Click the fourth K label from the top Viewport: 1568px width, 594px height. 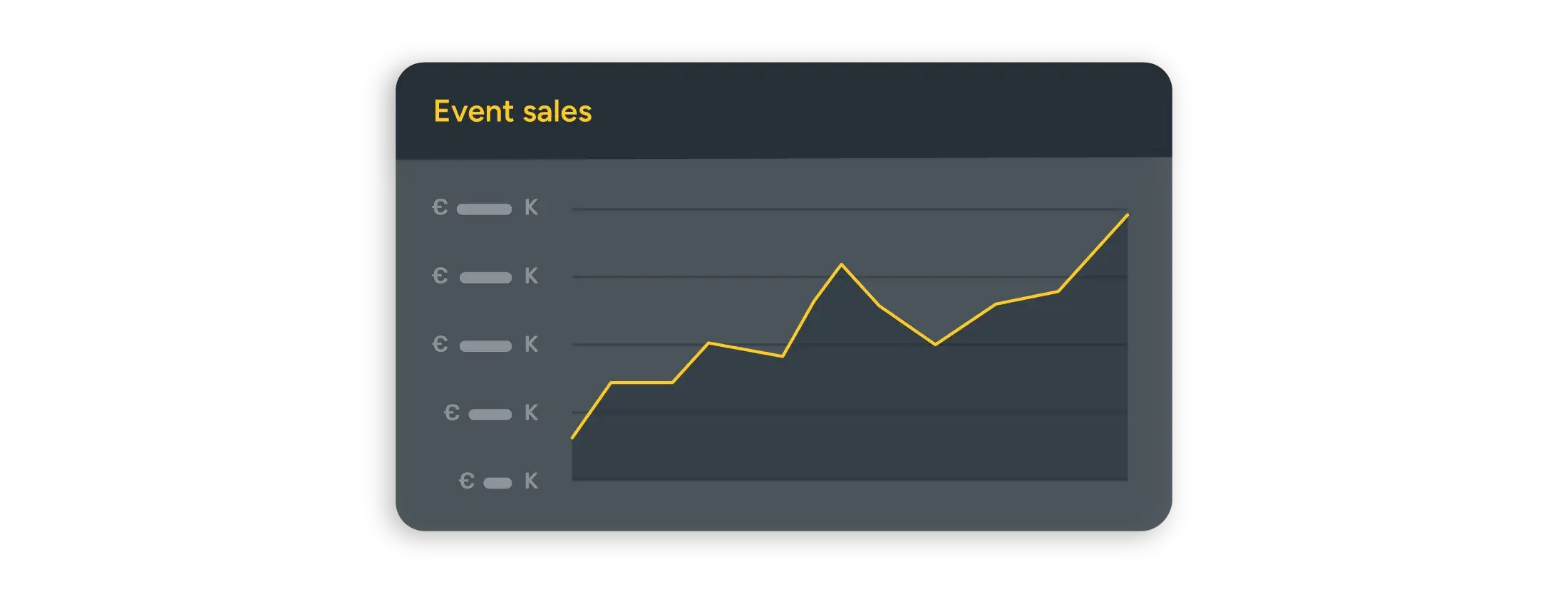click(531, 412)
